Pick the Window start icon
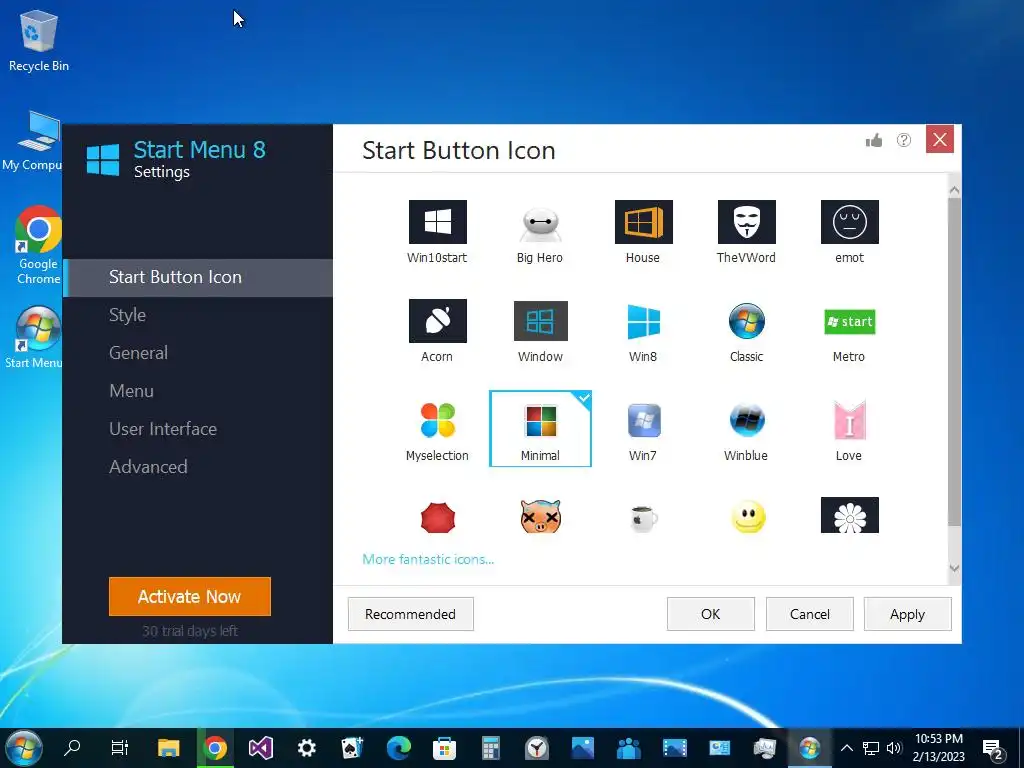The width and height of the screenshot is (1024, 768). [541, 321]
